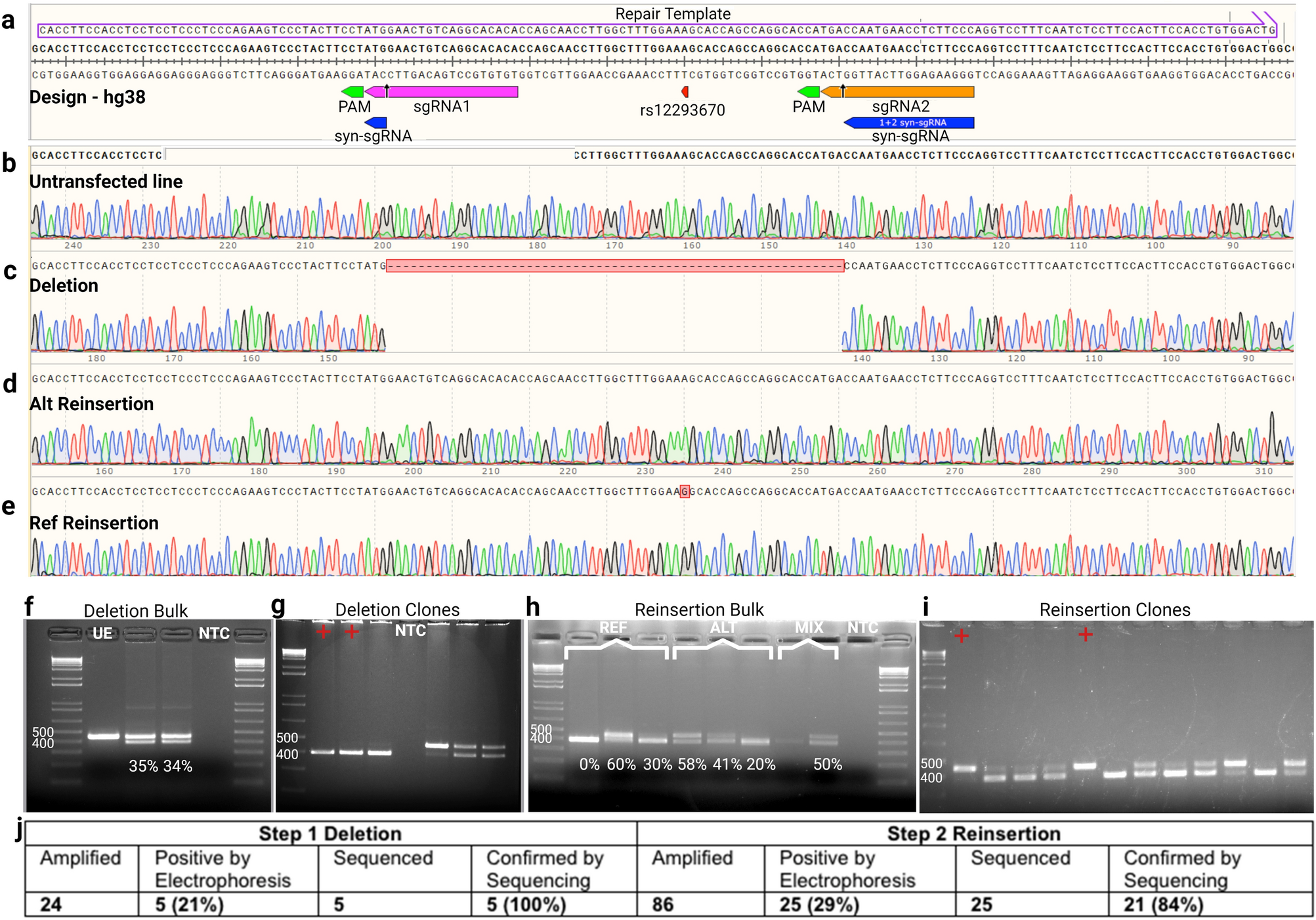
Task: Select the red dashed deletion region box
Action: (614, 266)
